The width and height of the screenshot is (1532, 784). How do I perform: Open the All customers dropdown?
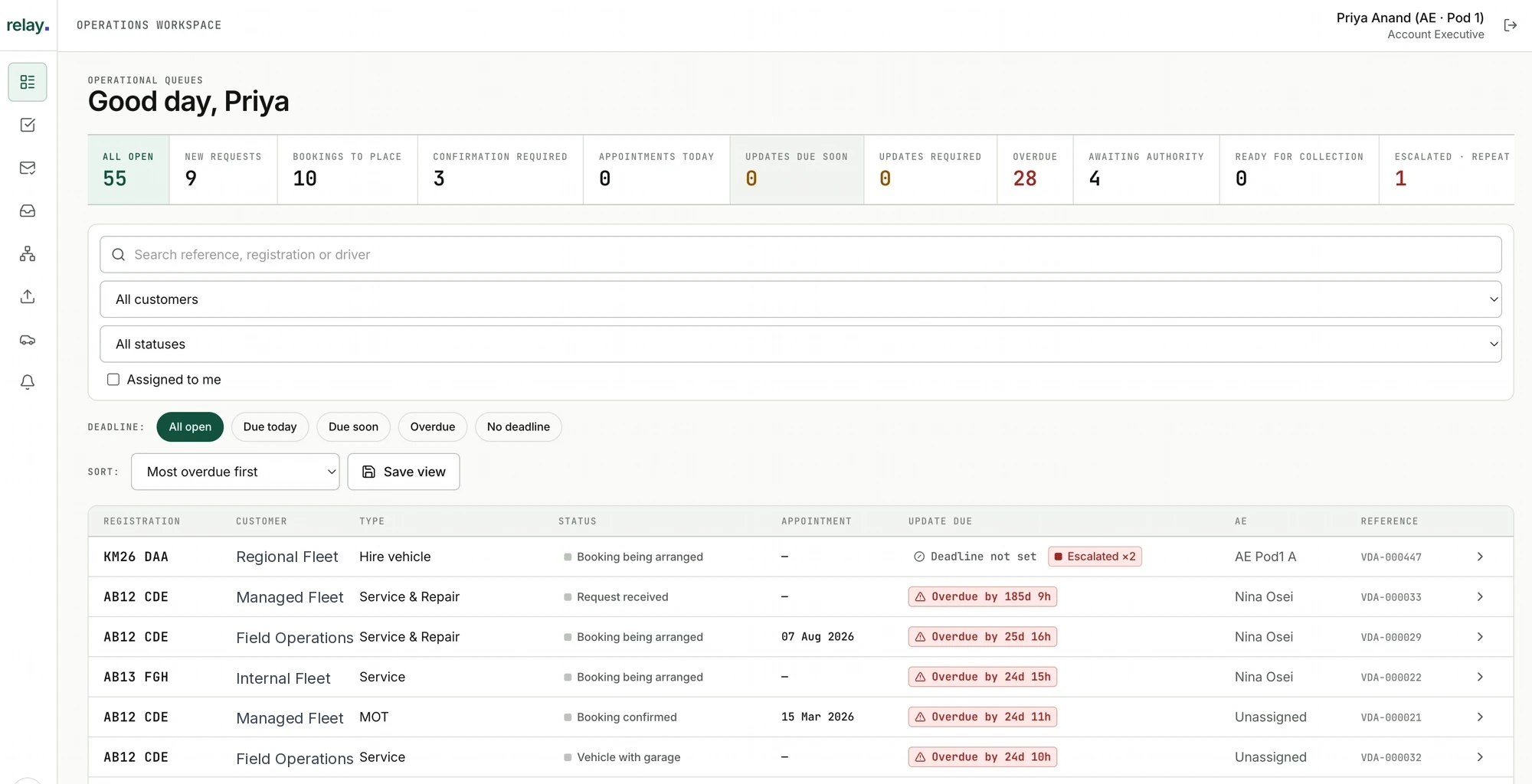click(x=800, y=299)
